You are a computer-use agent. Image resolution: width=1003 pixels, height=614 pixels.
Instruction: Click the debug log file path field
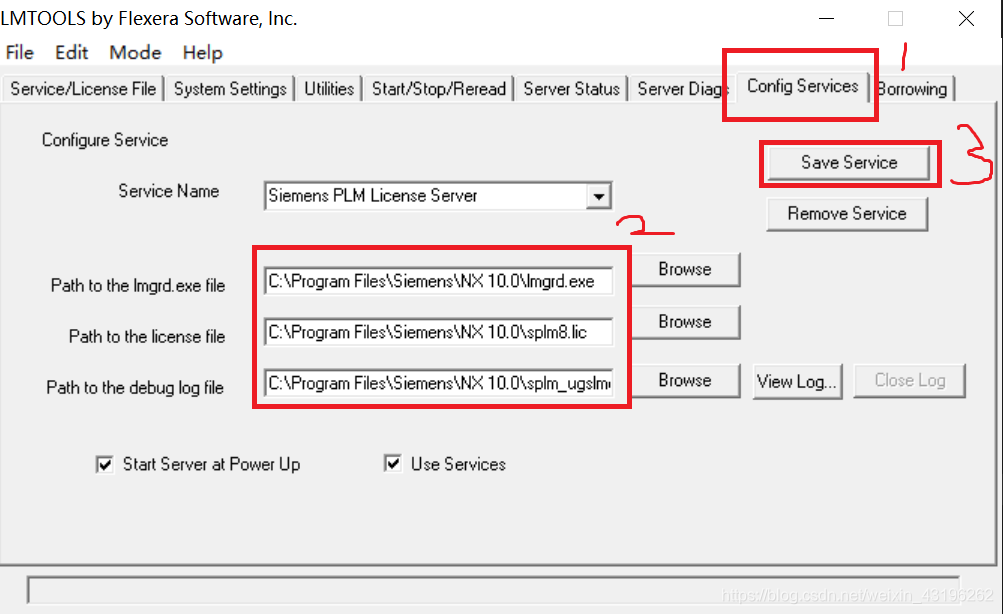(439, 383)
